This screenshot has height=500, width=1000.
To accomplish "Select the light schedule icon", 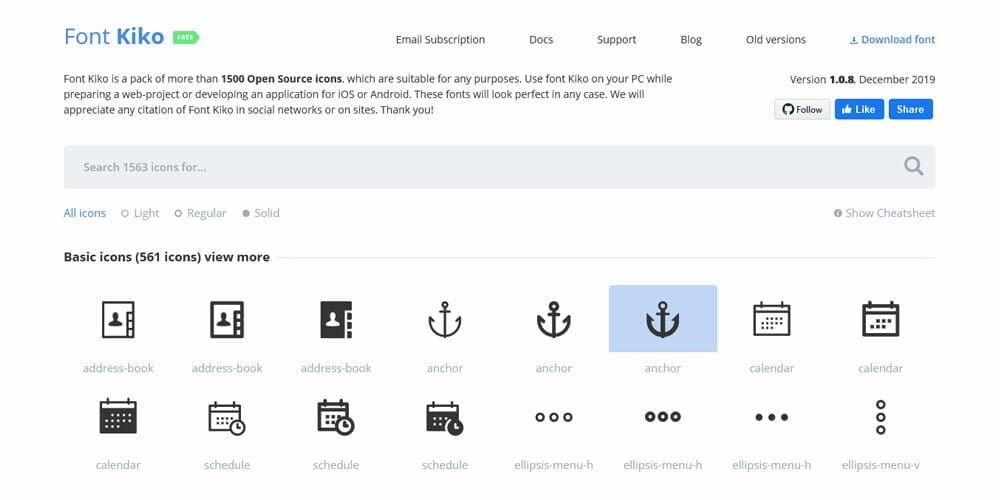I will click(227, 418).
